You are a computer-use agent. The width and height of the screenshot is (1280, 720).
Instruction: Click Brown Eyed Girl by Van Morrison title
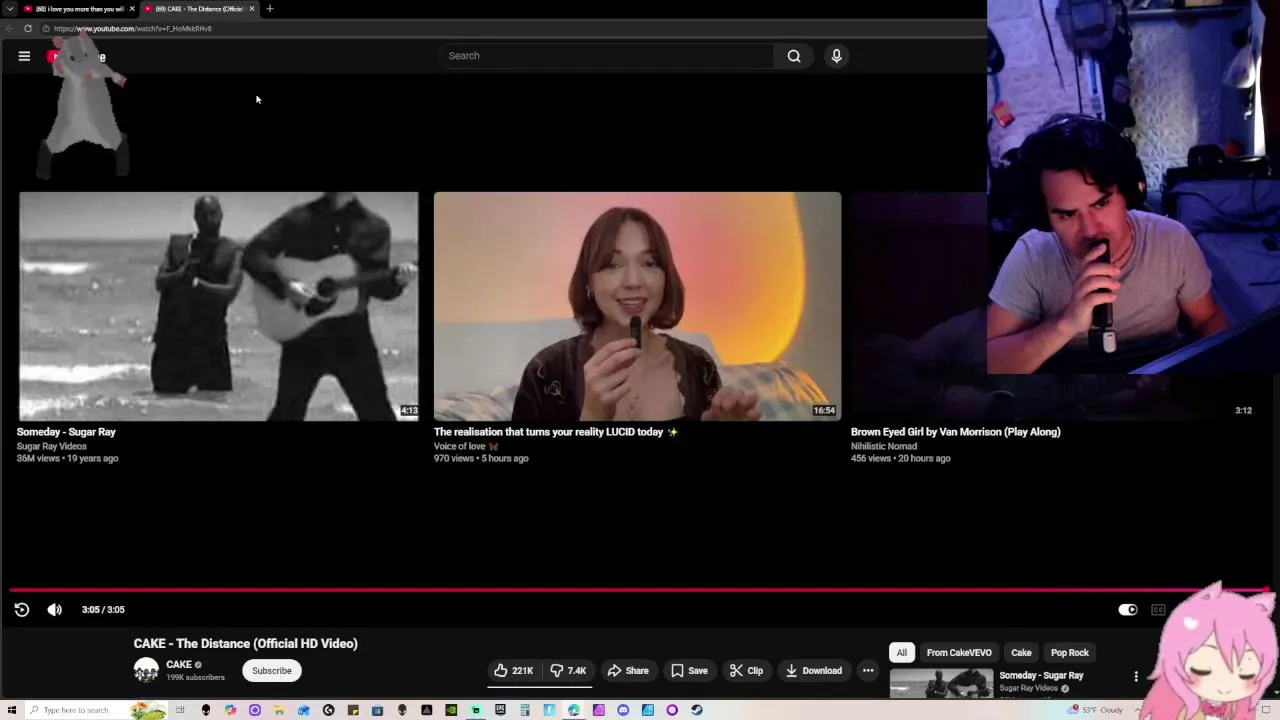[x=955, y=432]
